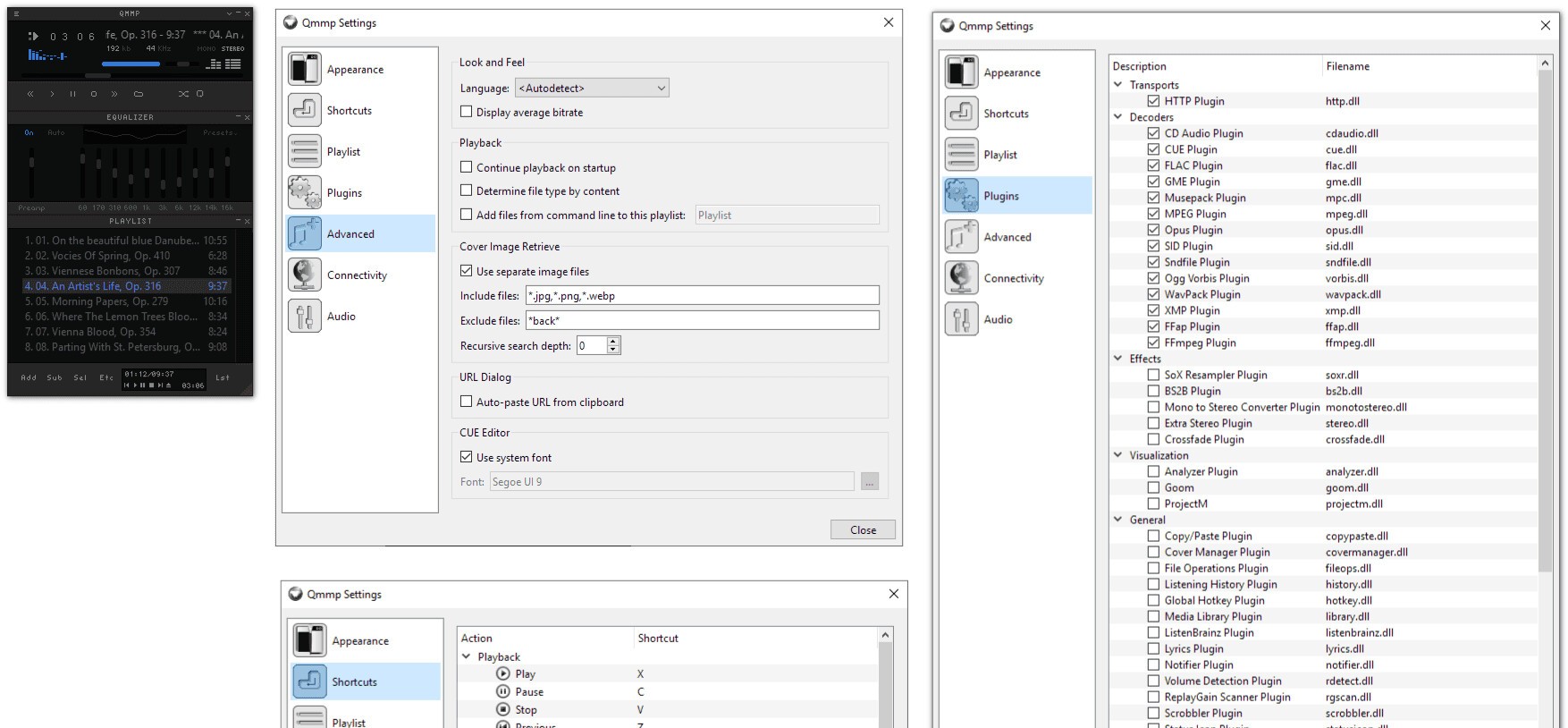Select Audio label in the Advanced settings sidebar

pyautogui.click(x=341, y=316)
